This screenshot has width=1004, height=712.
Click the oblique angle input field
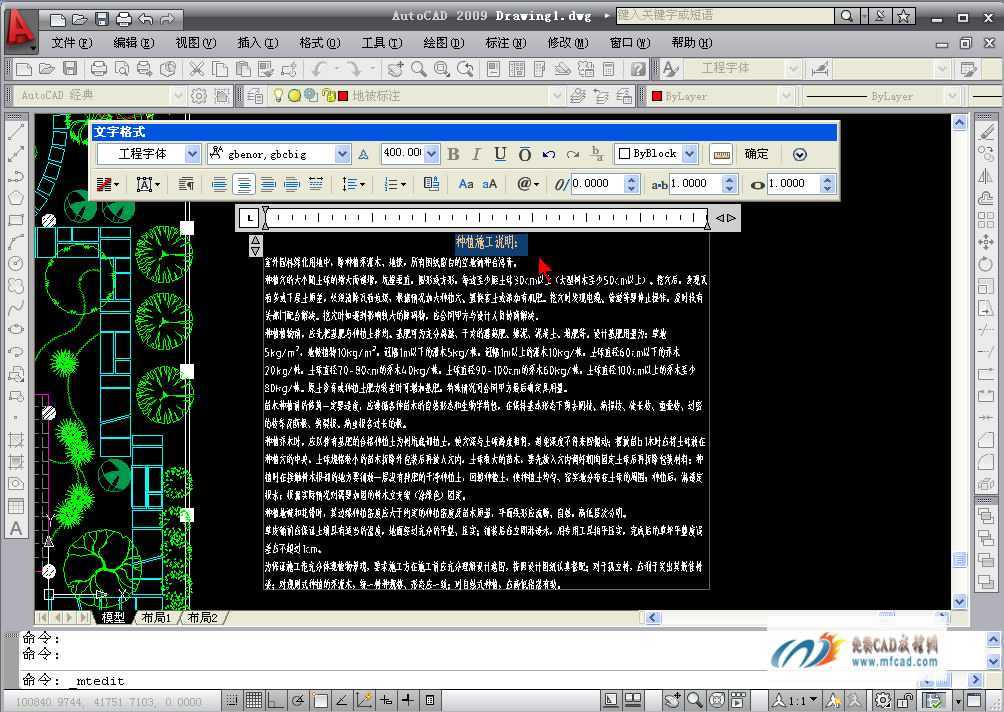pos(597,184)
